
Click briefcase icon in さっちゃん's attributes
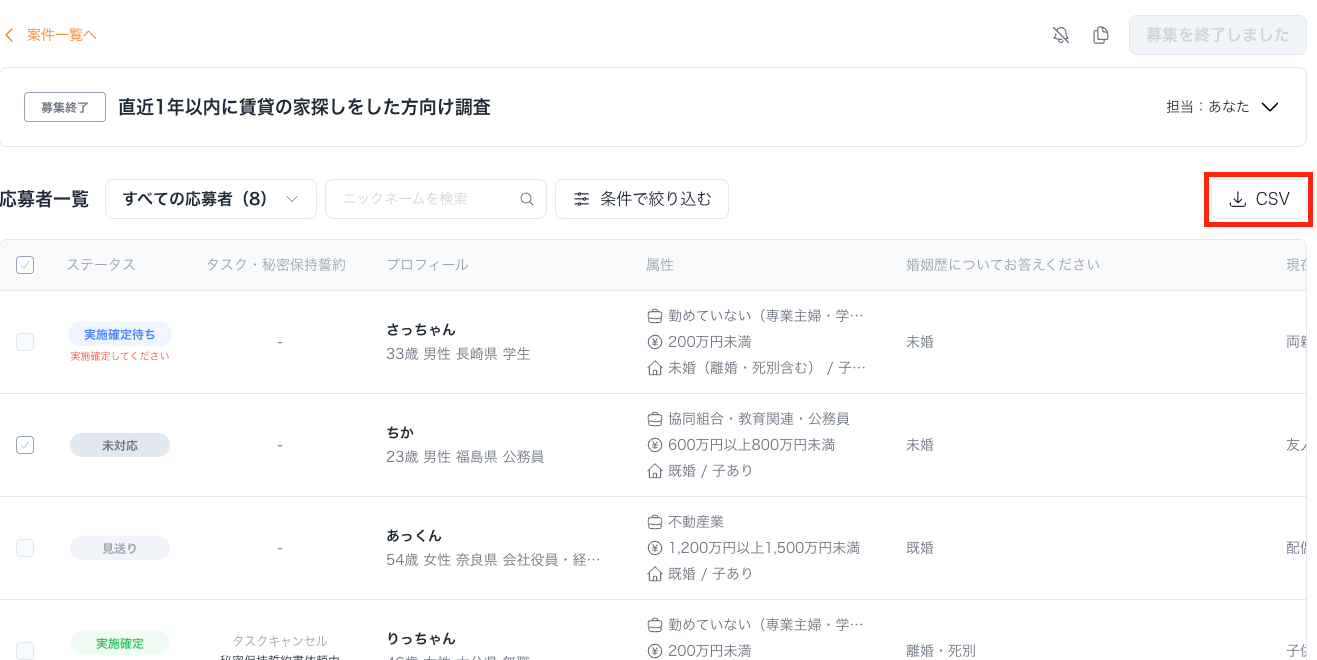coord(656,316)
